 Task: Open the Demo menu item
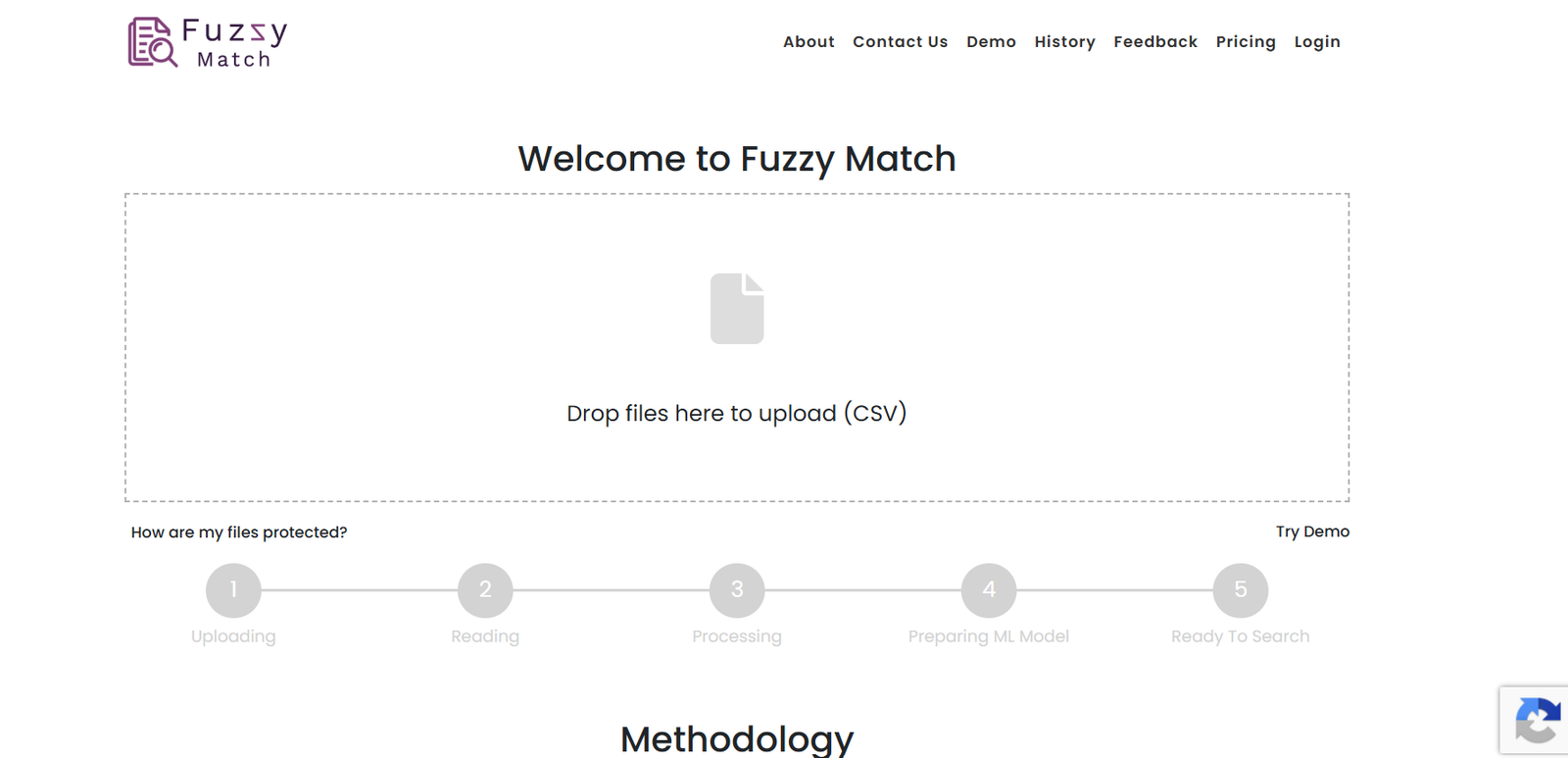point(991,42)
